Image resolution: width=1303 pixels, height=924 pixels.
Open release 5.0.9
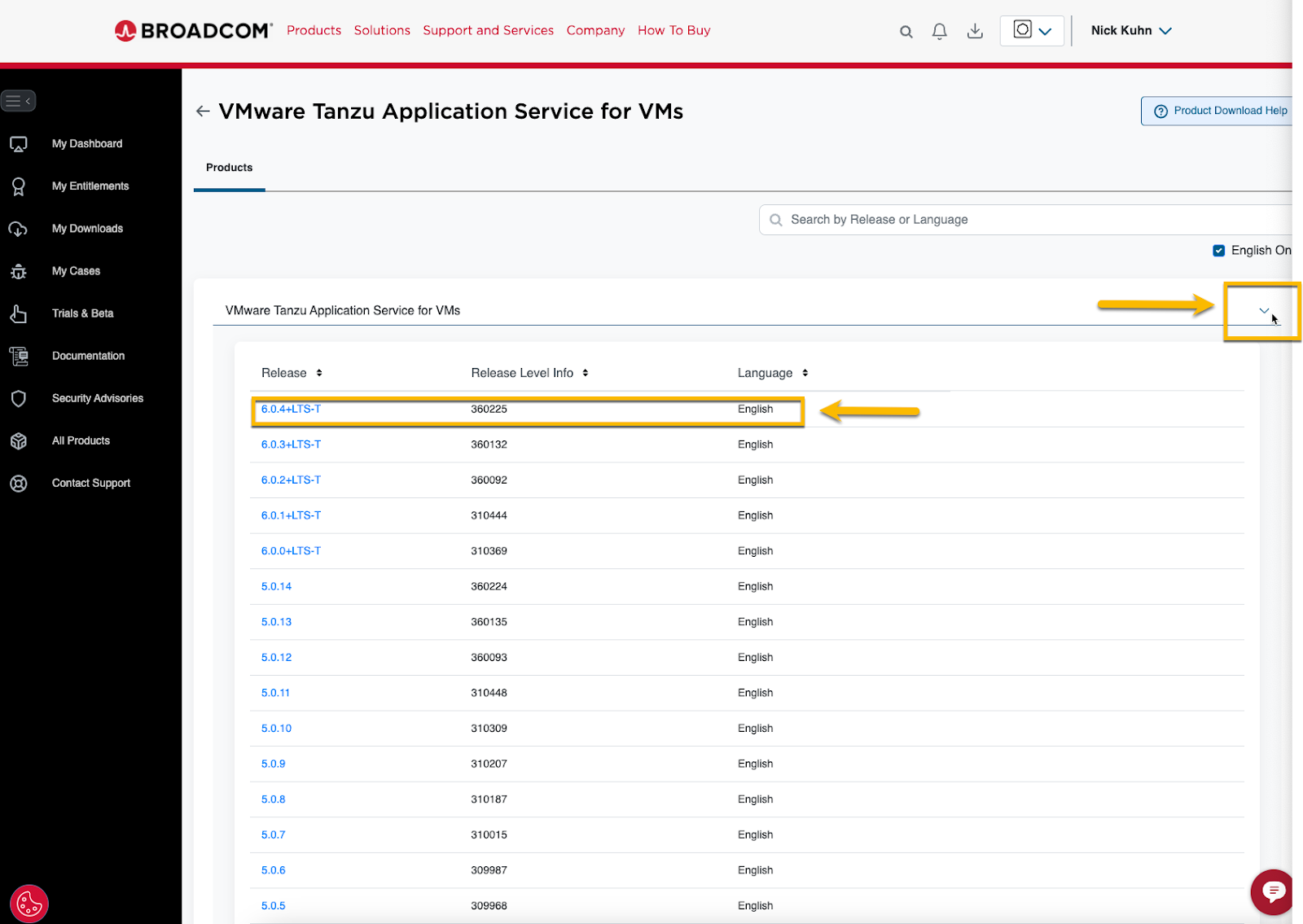[273, 764]
